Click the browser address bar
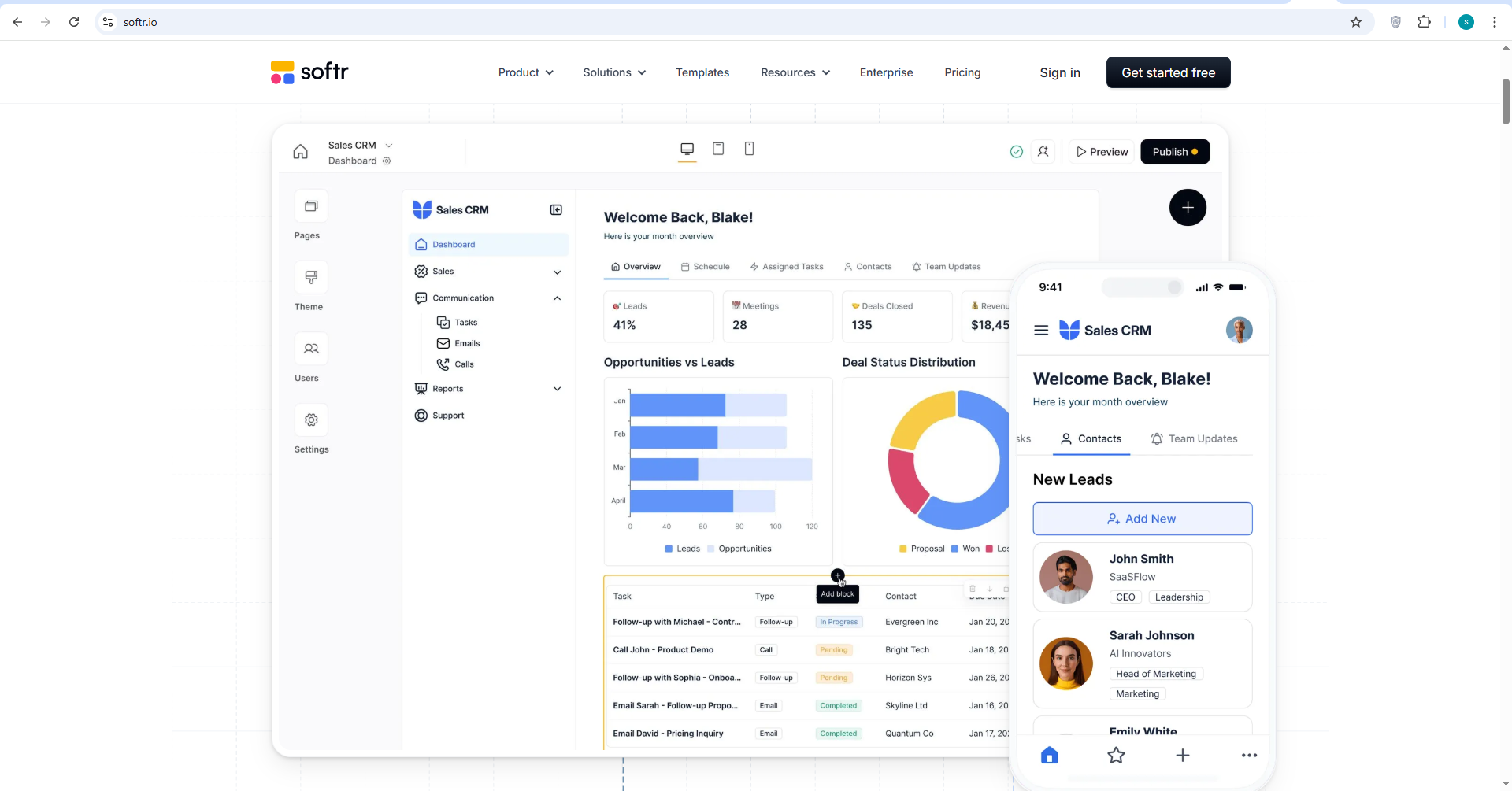The height and width of the screenshot is (791, 1512). tap(732, 22)
